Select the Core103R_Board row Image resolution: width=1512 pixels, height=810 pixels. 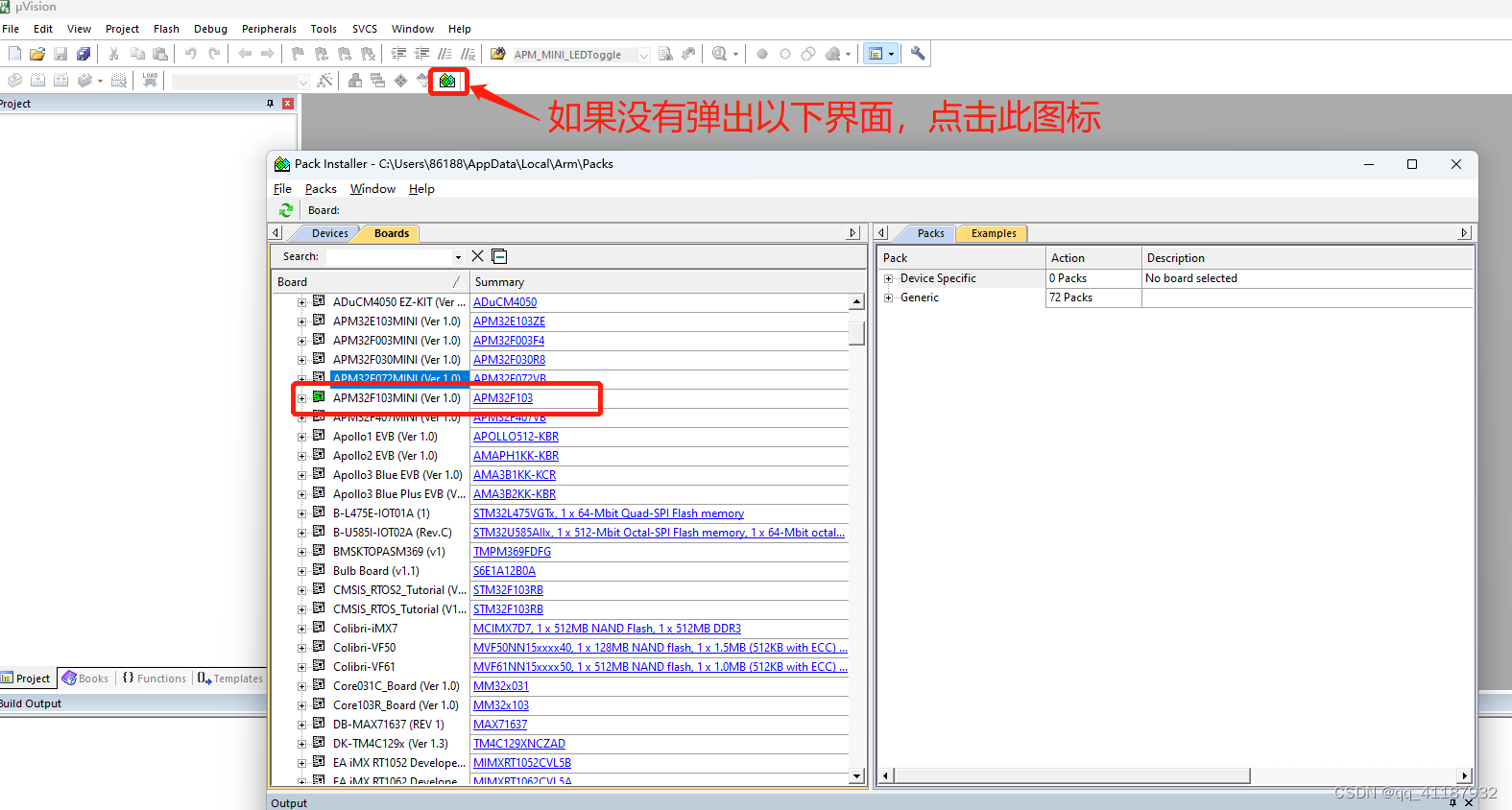pyautogui.click(x=396, y=705)
